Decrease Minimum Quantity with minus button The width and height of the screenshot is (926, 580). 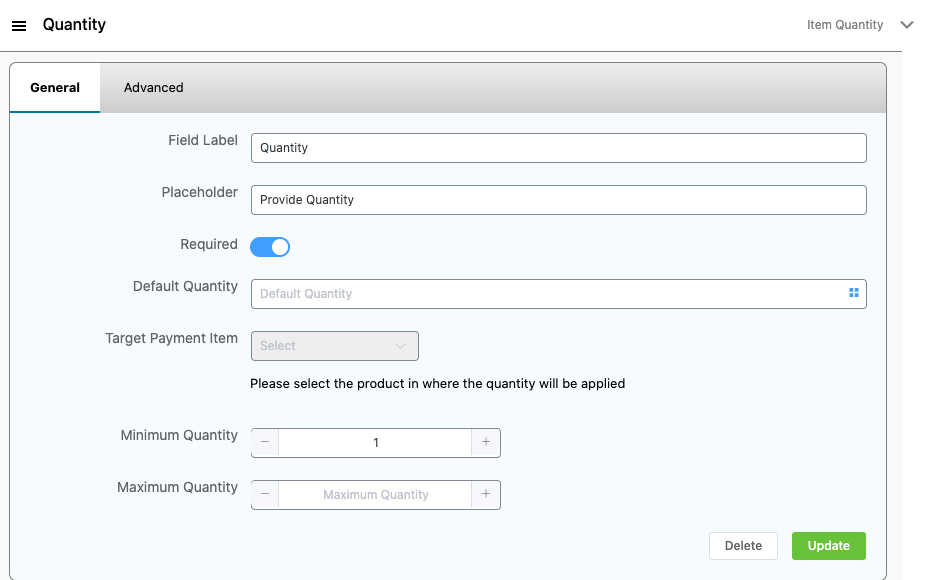click(265, 442)
